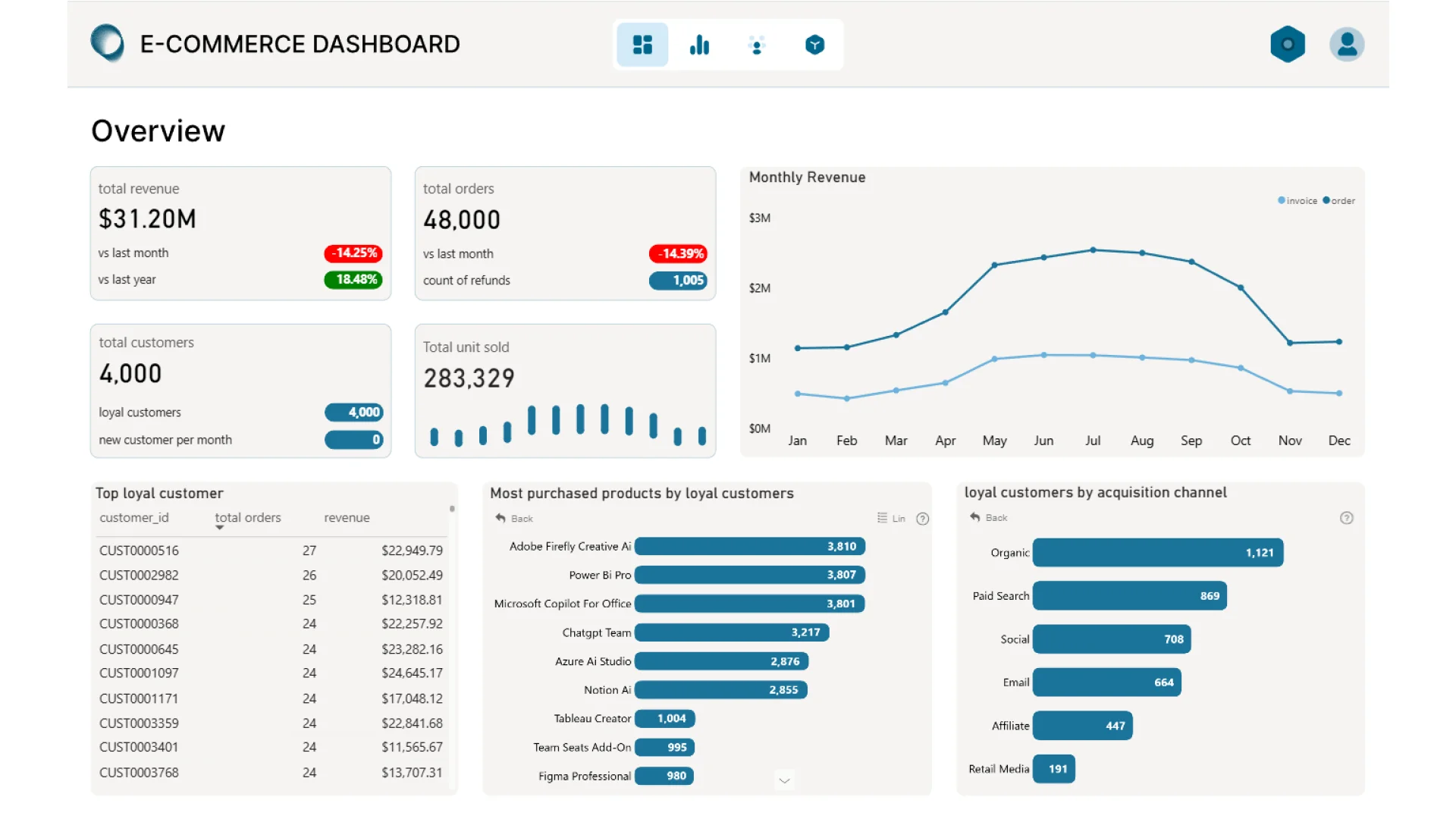Toggle order series in Monthly Revenue legend
Image resolution: width=1456 pixels, height=819 pixels.
[1338, 201]
